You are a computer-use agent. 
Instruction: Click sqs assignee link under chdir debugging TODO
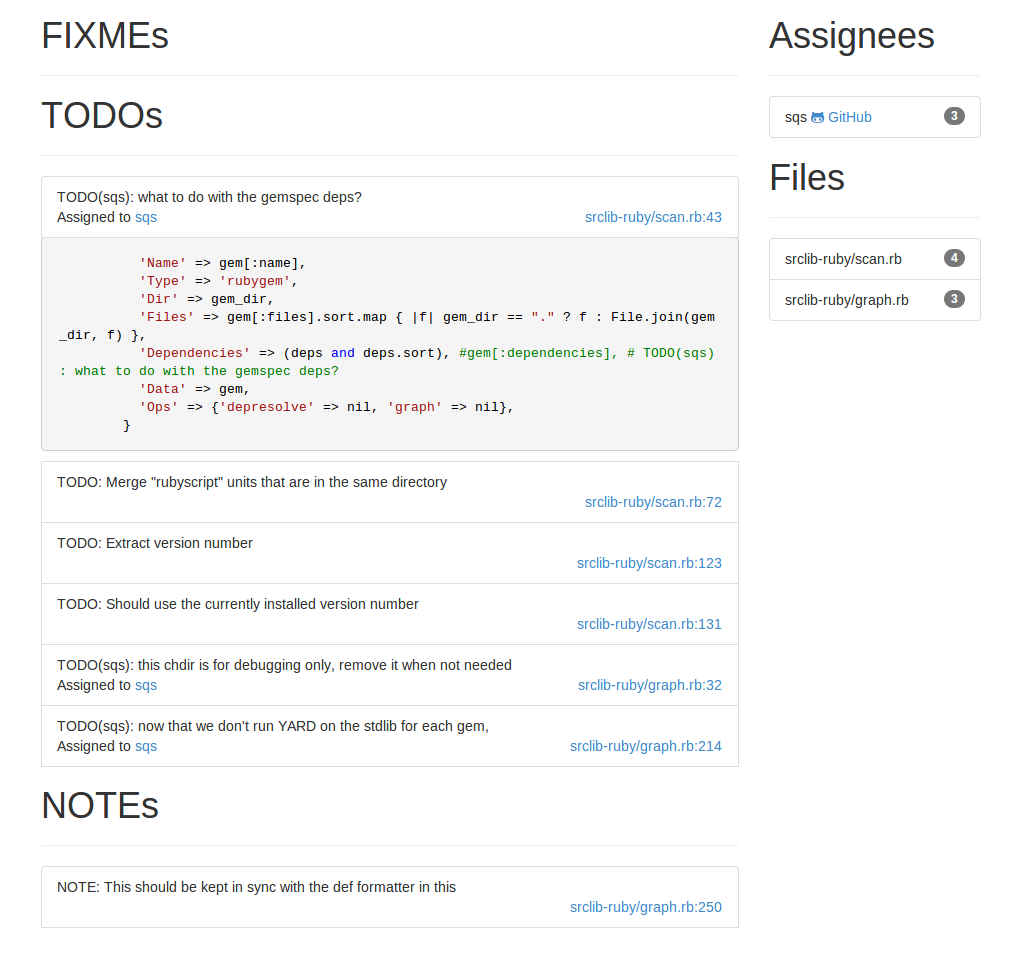(x=146, y=685)
